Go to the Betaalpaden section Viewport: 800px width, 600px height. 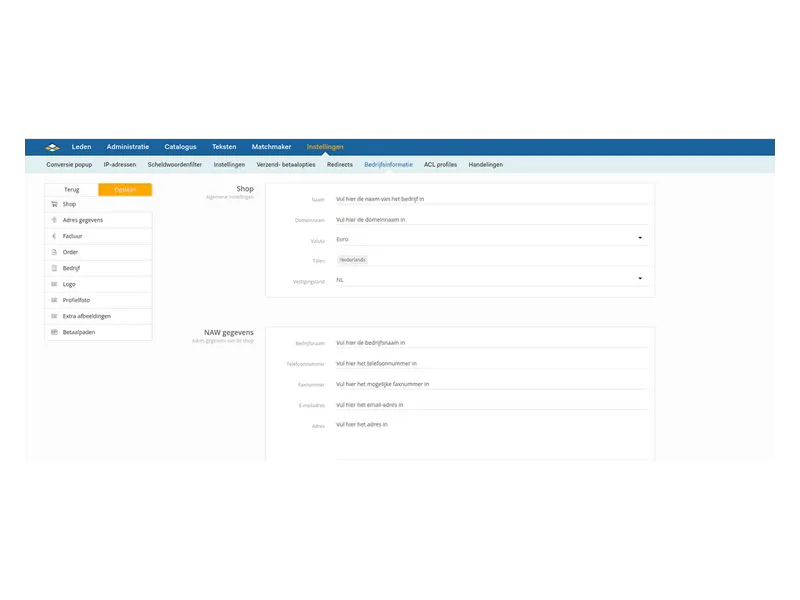tap(98, 332)
